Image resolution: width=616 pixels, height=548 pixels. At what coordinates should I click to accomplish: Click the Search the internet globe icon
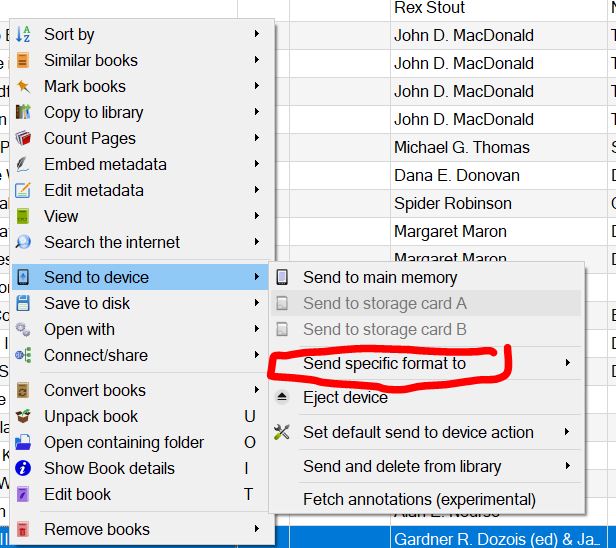coord(24,242)
